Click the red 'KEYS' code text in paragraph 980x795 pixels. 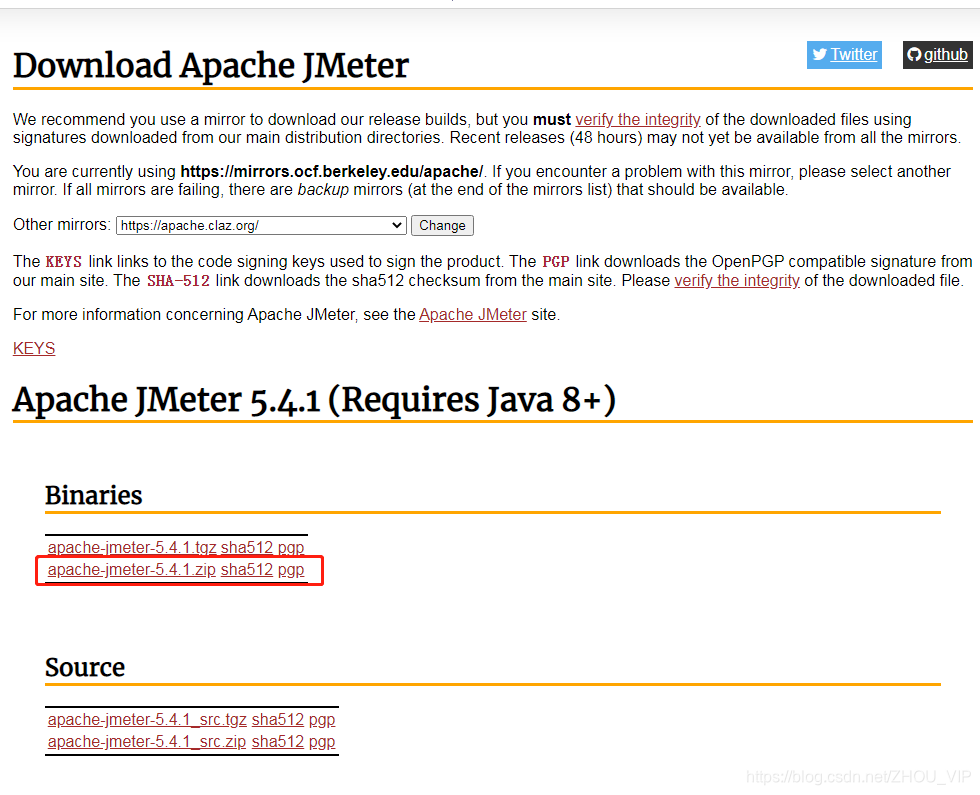coord(64,261)
